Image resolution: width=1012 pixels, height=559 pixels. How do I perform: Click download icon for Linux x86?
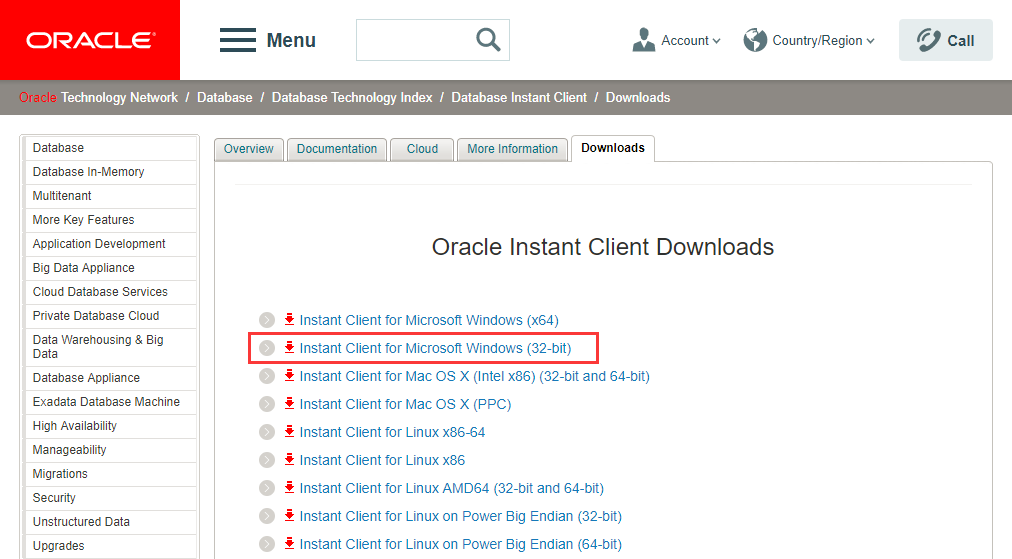pyautogui.click(x=289, y=460)
